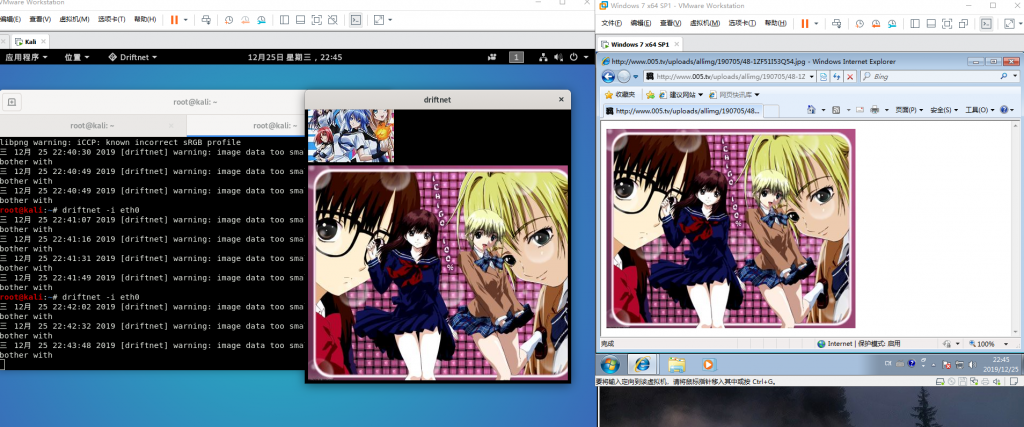Screen dimensions: 1024x427
Task: Toggle the library sidebar in Windows 7 VMware window
Action: [x=915, y=24]
